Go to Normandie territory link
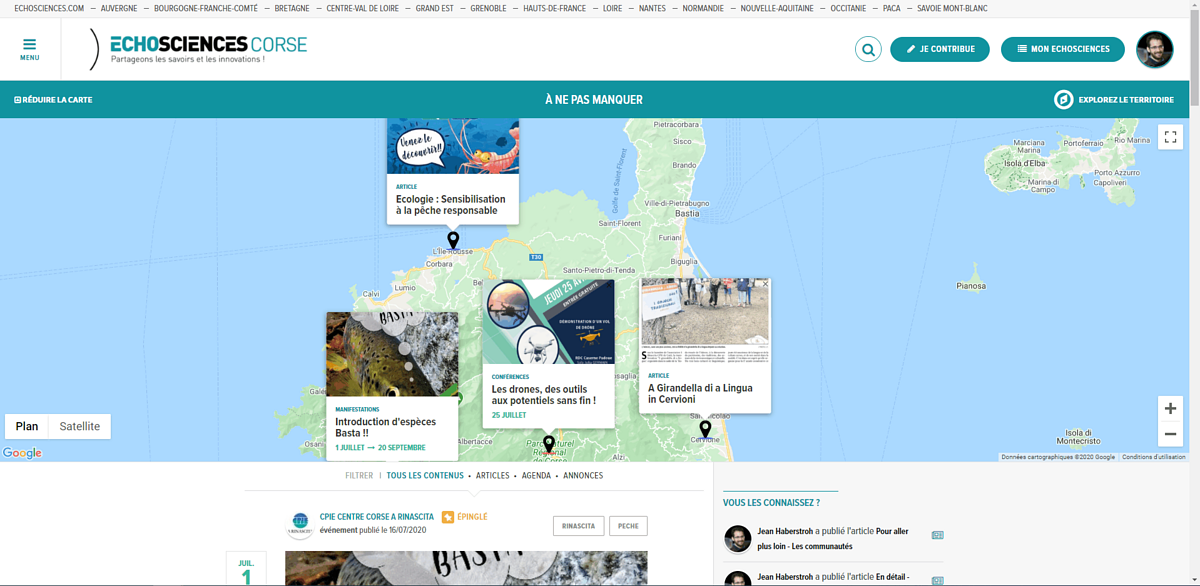Viewport: 1200px width, 586px height. [x=703, y=8]
